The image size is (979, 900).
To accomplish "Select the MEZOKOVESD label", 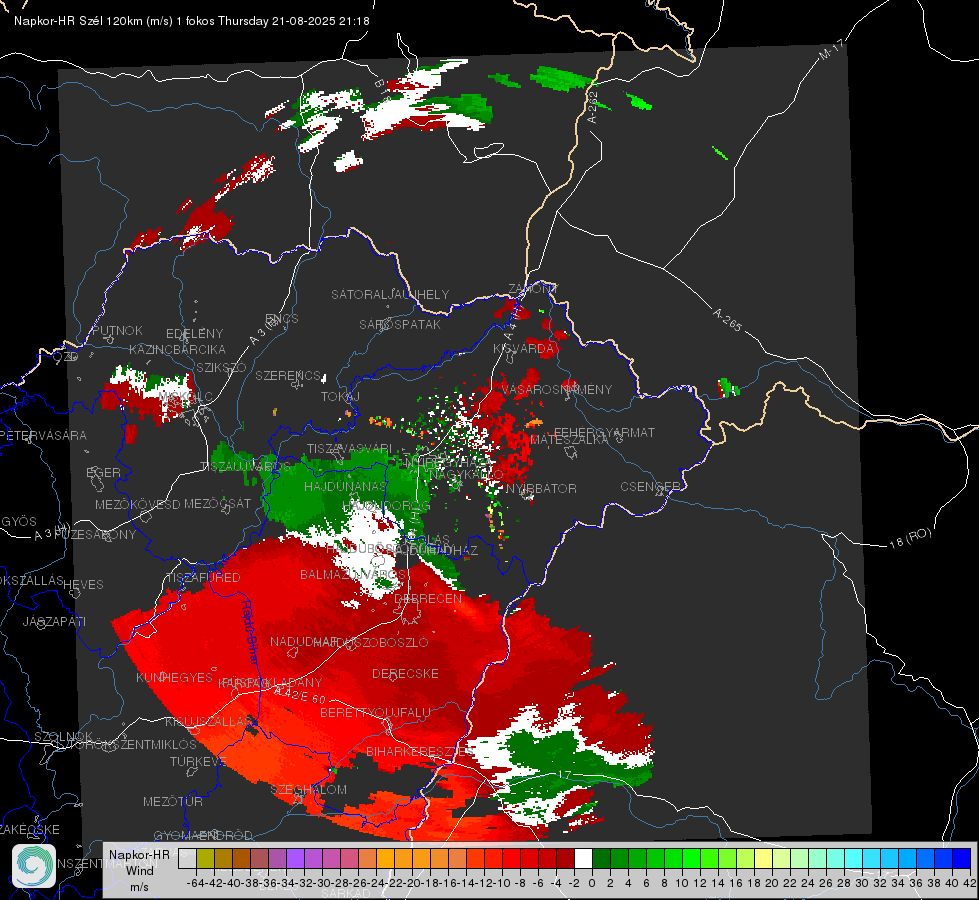I will 137,504.
